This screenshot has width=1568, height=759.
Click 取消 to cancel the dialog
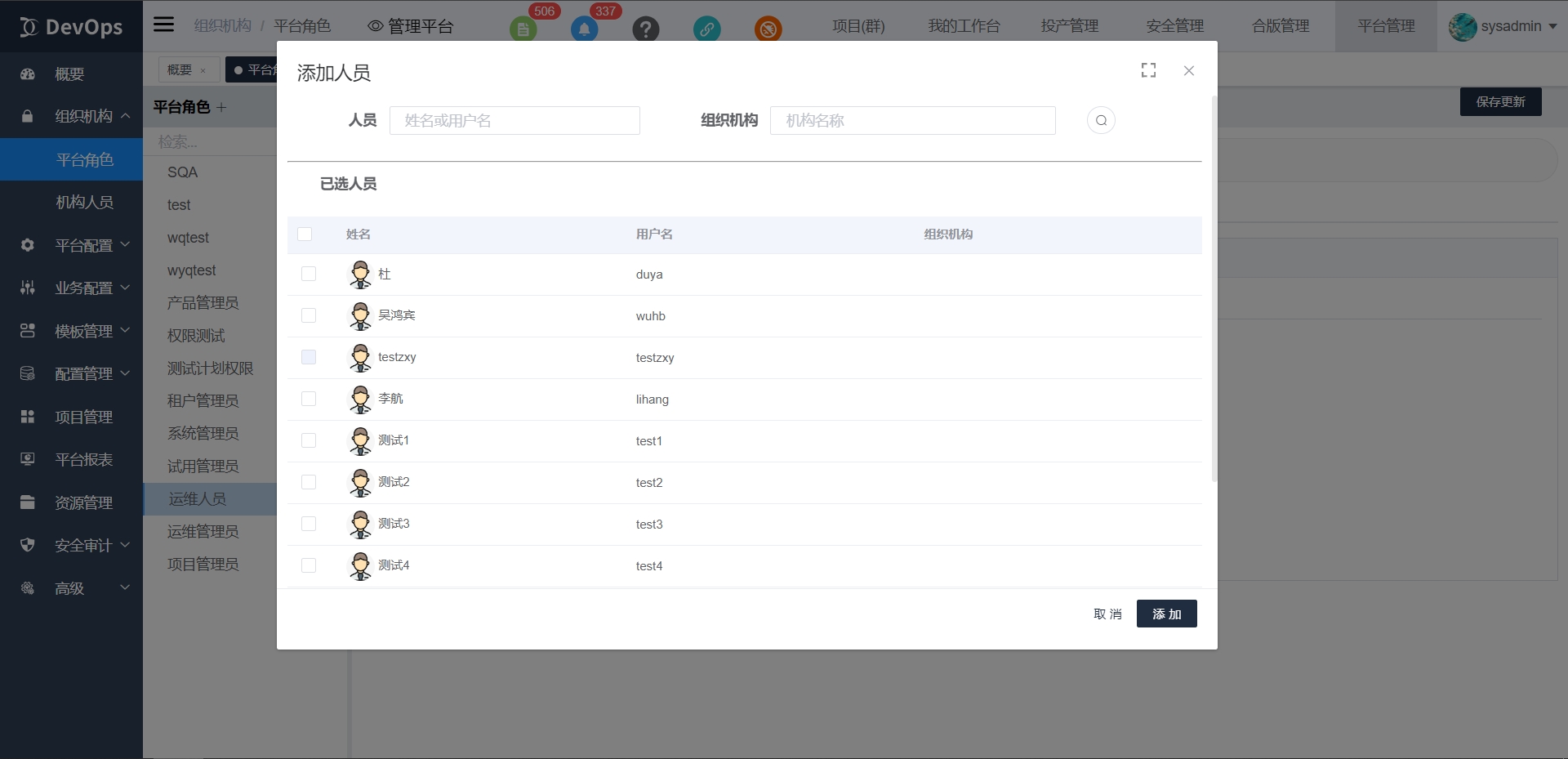(x=1107, y=614)
